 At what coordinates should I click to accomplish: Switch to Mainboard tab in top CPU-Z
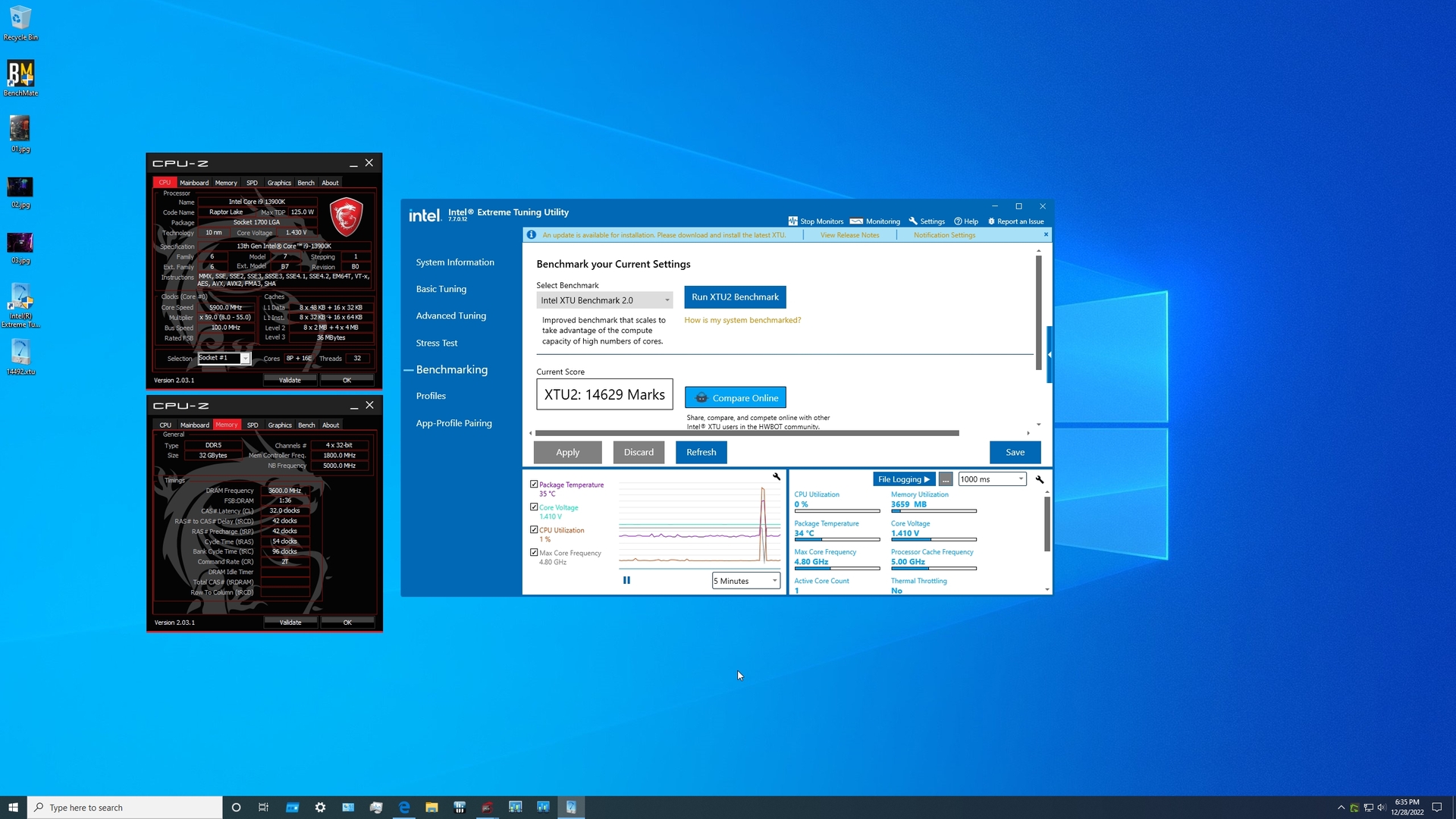pyautogui.click(x=194, y=183)
